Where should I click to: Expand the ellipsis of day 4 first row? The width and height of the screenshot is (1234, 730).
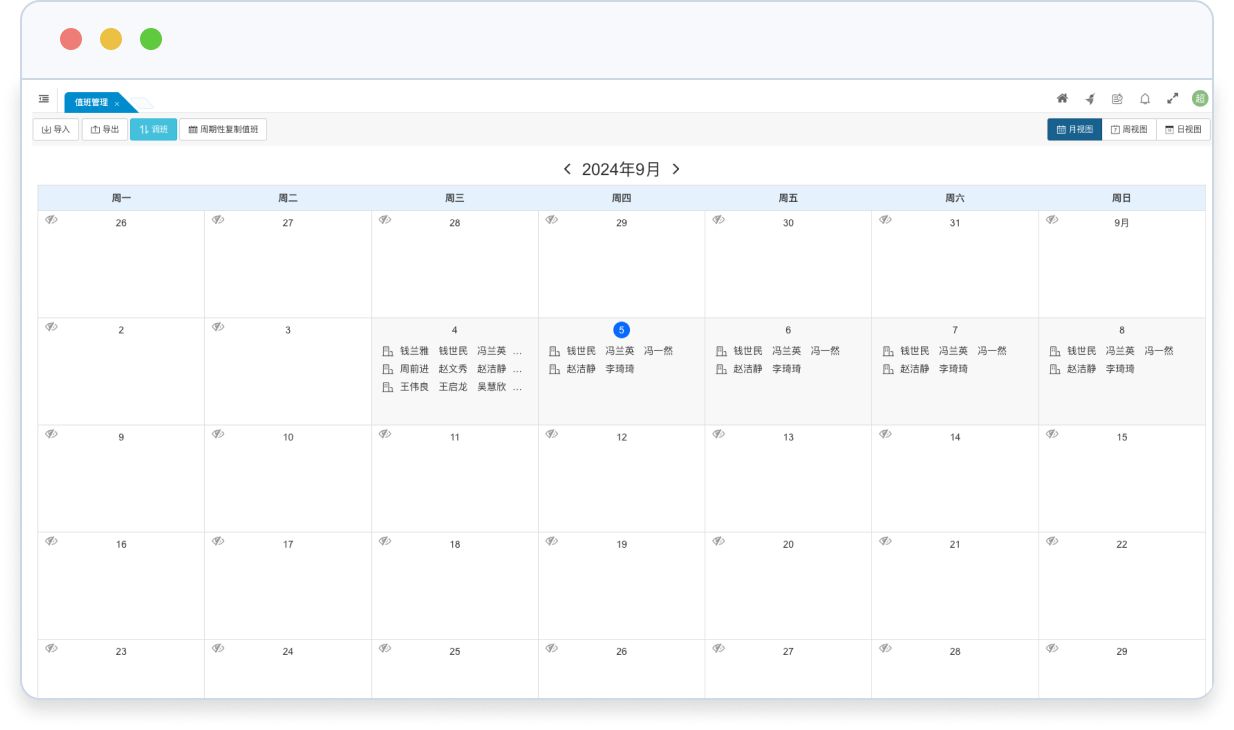point(517,351)
